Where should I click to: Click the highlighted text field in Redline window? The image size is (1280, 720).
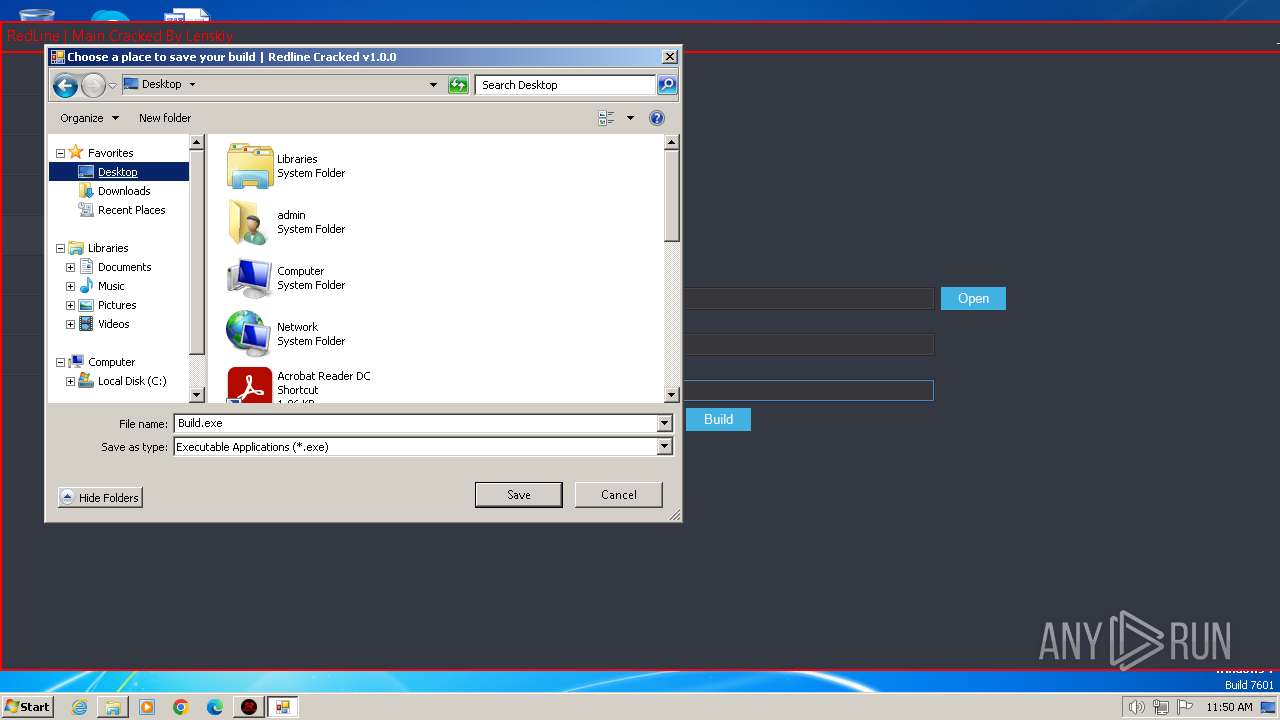click(x=808, y=390)
